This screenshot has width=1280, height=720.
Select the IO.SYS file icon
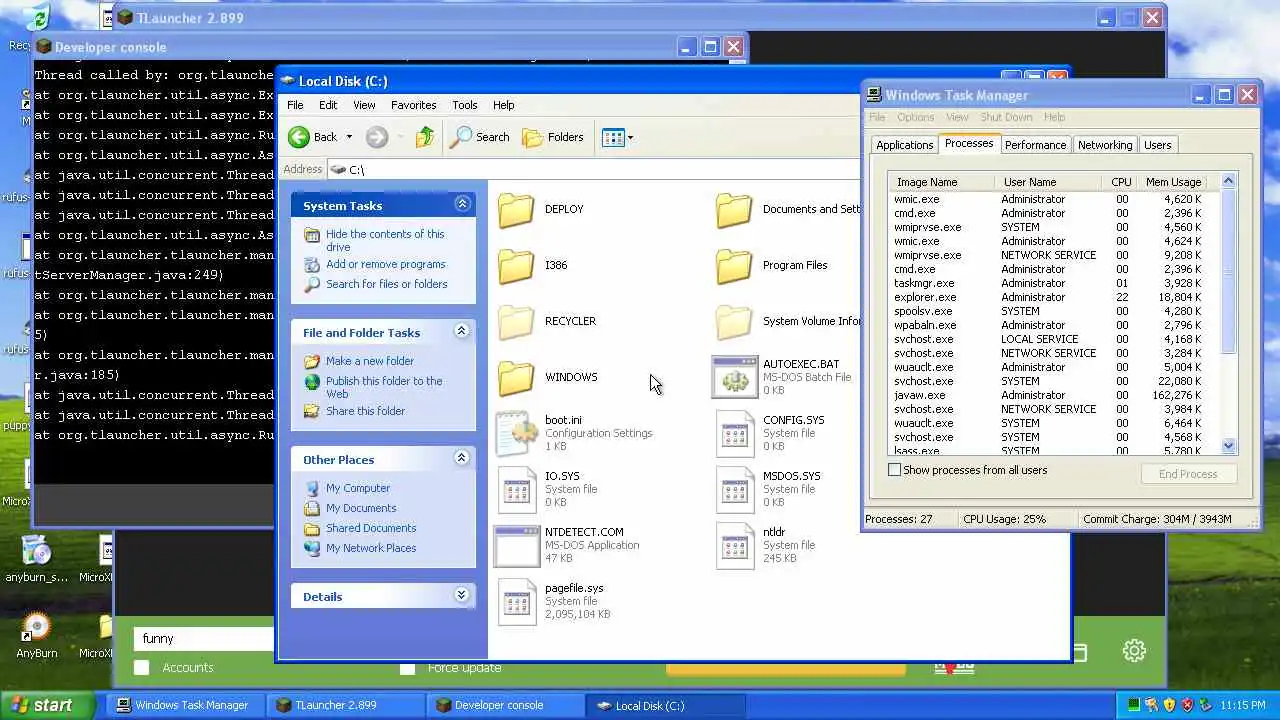click(x=517, y=489)
